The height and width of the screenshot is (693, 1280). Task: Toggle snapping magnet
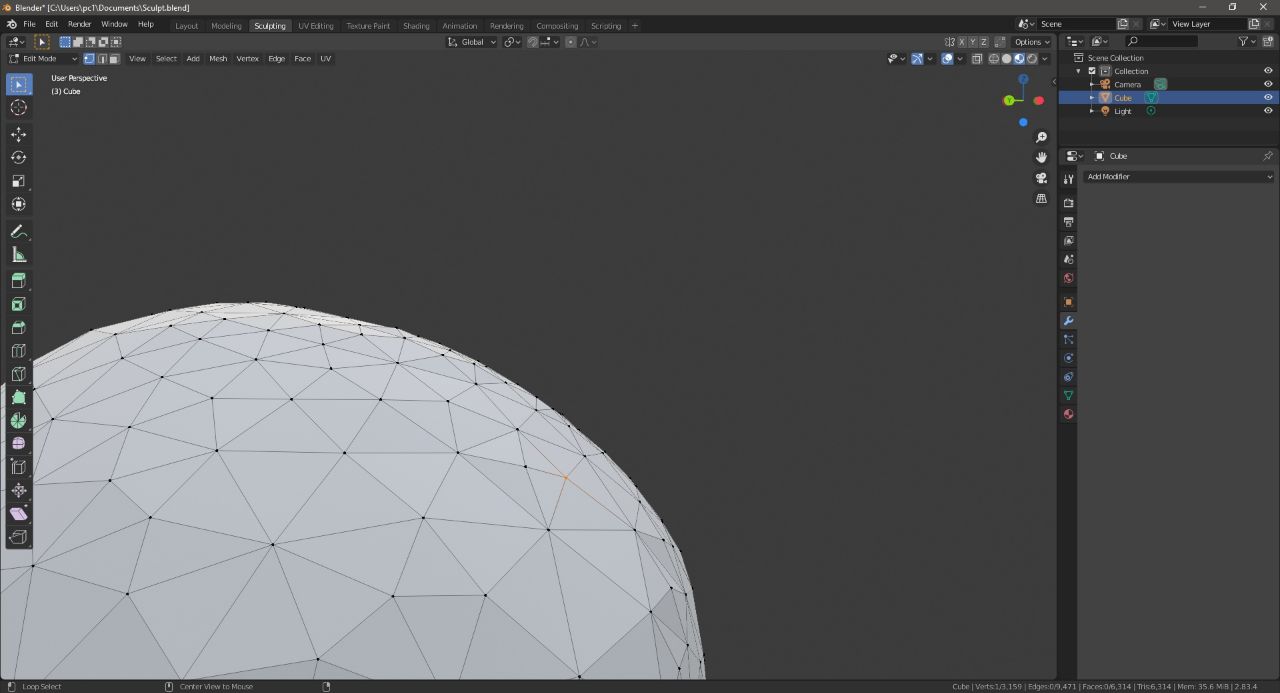point(533,42)
